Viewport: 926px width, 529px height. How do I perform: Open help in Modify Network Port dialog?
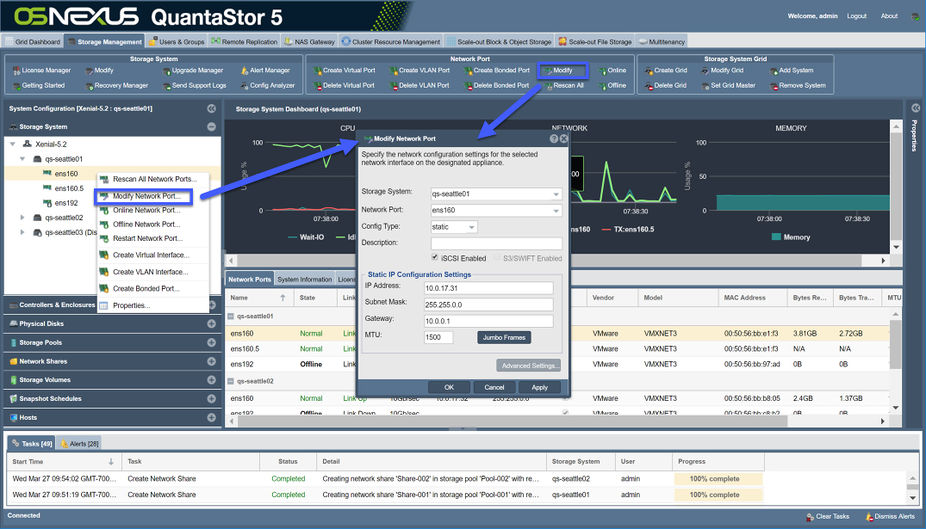(554, 139)
